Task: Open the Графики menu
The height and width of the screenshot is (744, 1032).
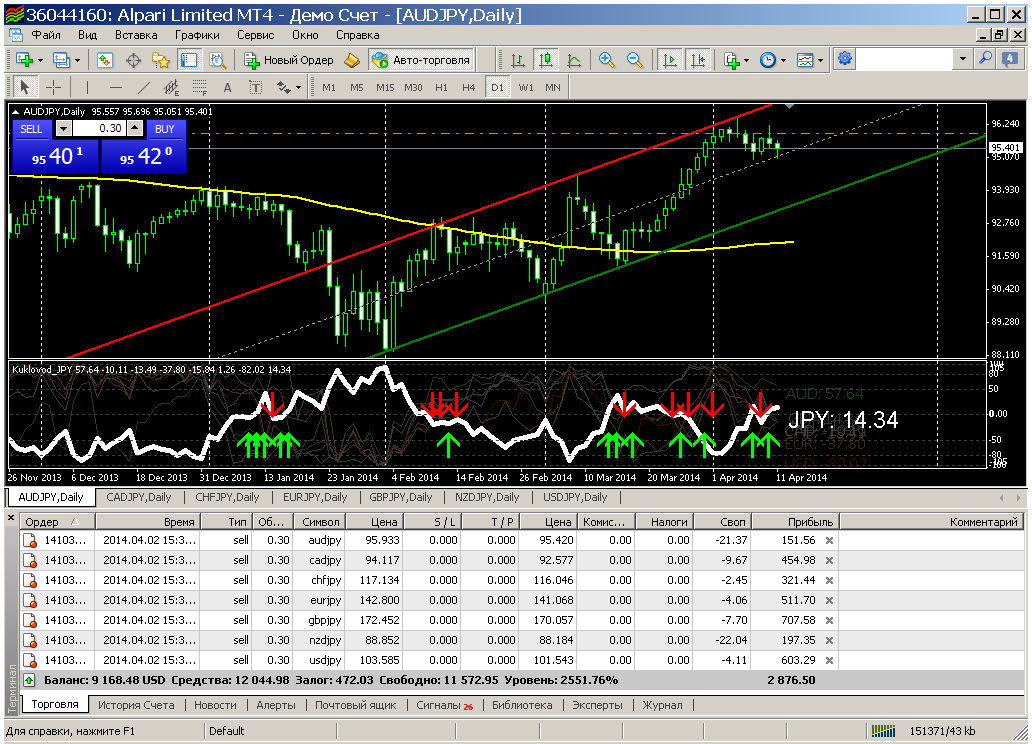Action: coord(197,35)
